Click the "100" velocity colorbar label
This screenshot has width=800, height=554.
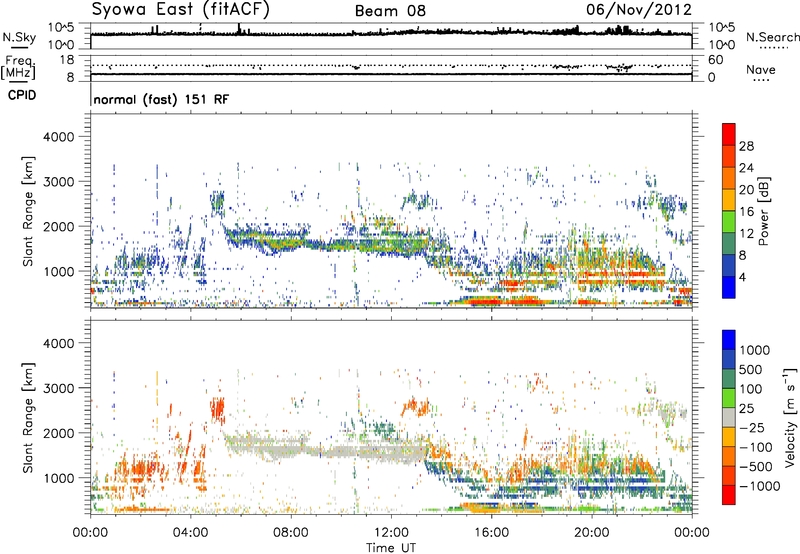[x=750, y=389]
